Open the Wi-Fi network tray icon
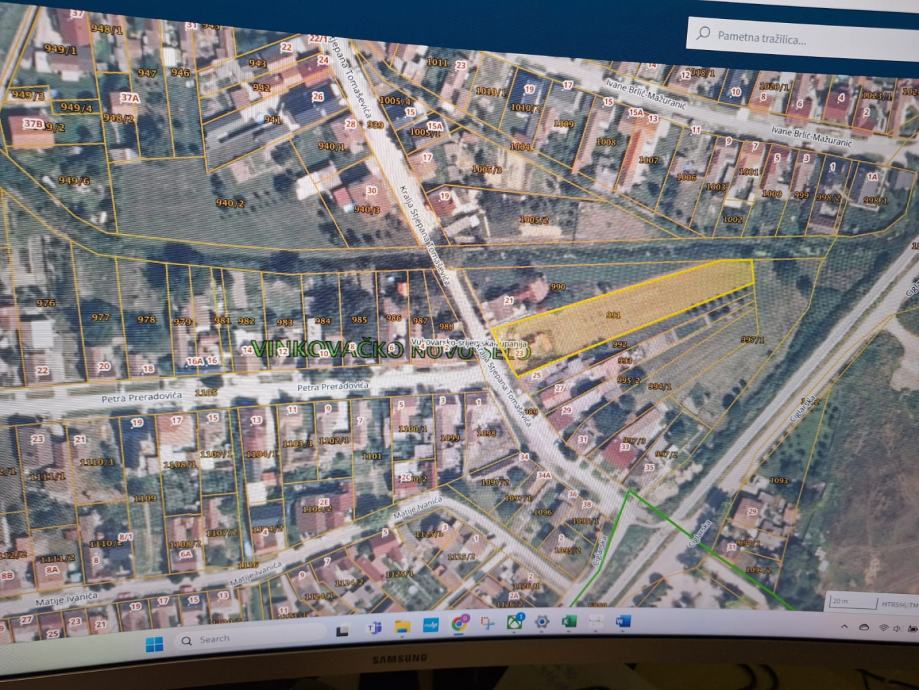The height and width of the screenshot is (690, 919). 882,628
